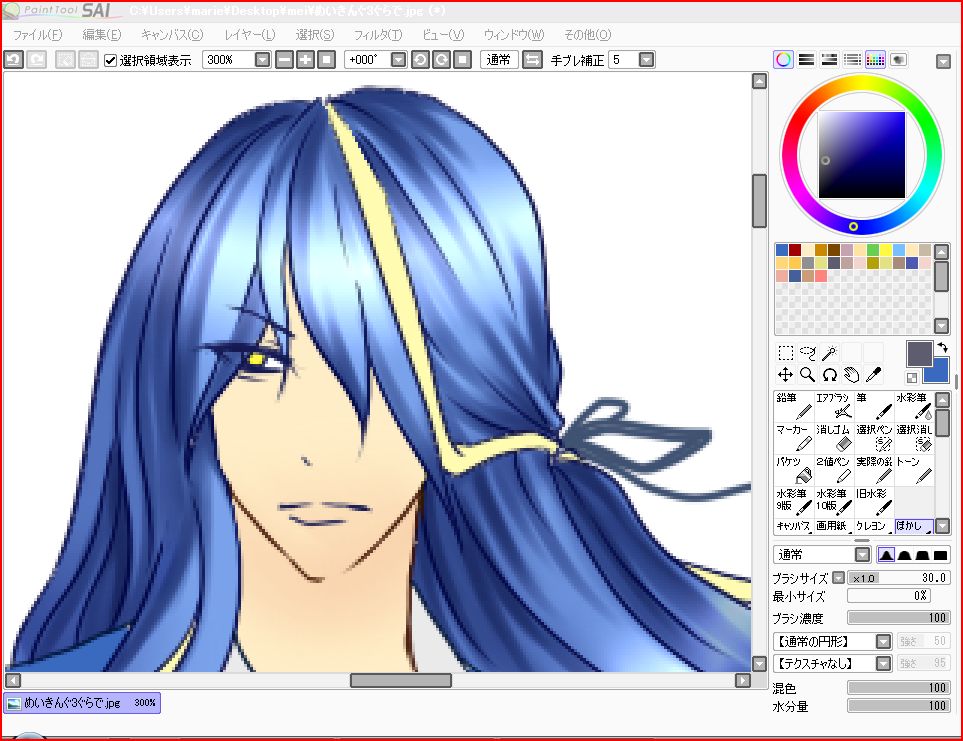Screen dimensions: 963x741
Task: Open the 手ブレ補正 stabilizer value dropdown
Action: coord(646,60)
